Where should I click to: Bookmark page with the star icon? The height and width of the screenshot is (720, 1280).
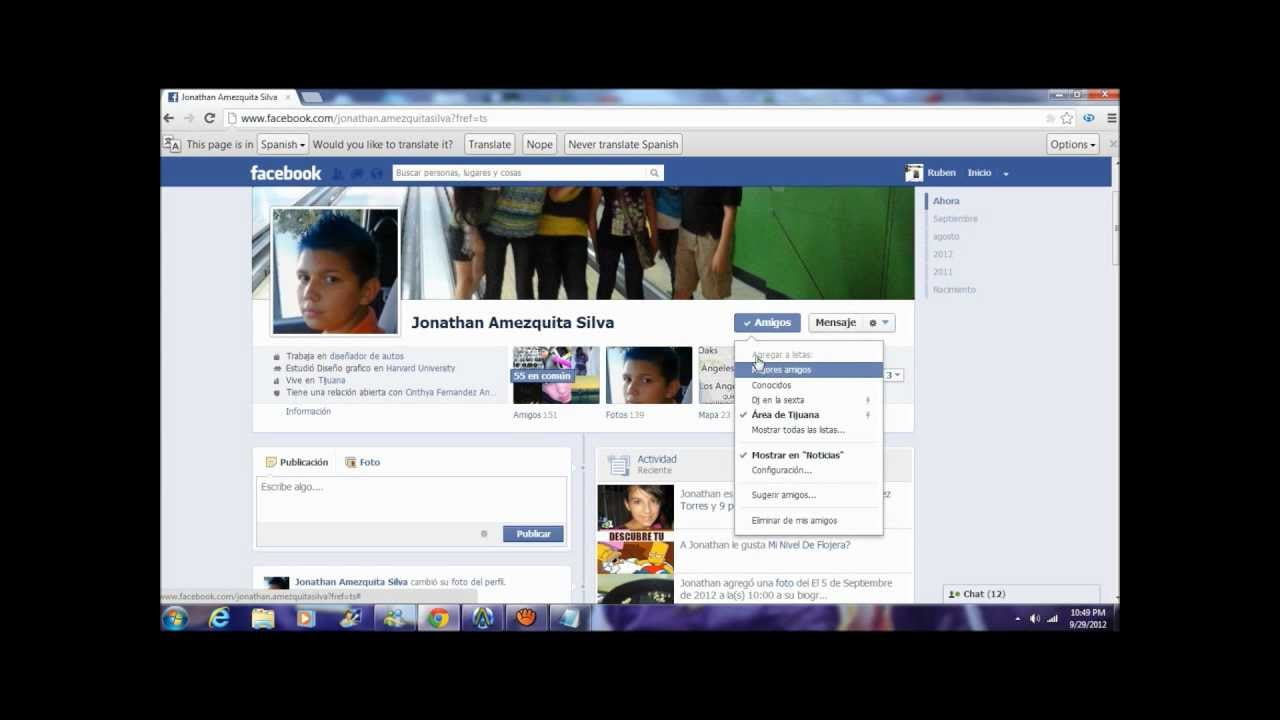click(x=1067, y=118)
